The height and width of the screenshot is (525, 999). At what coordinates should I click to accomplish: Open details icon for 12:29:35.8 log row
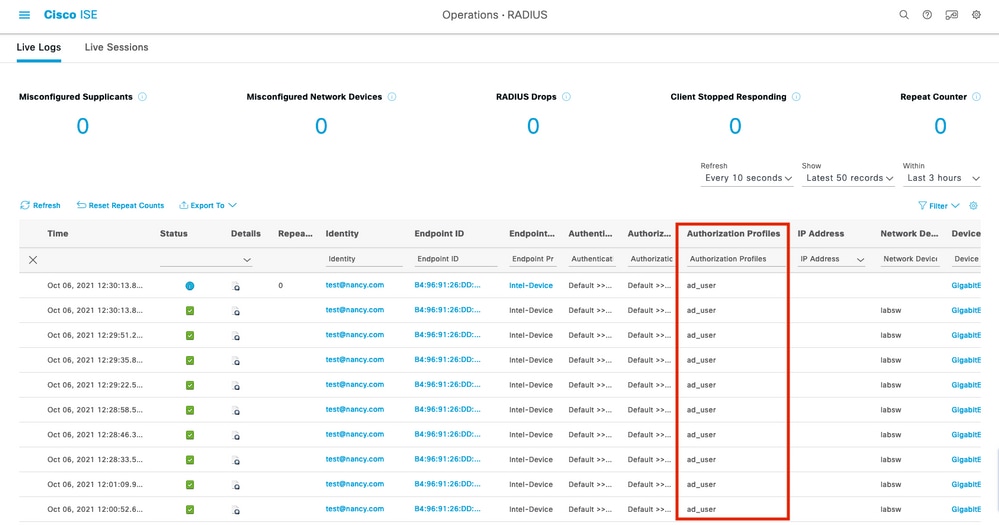click(x=236, y=361)
